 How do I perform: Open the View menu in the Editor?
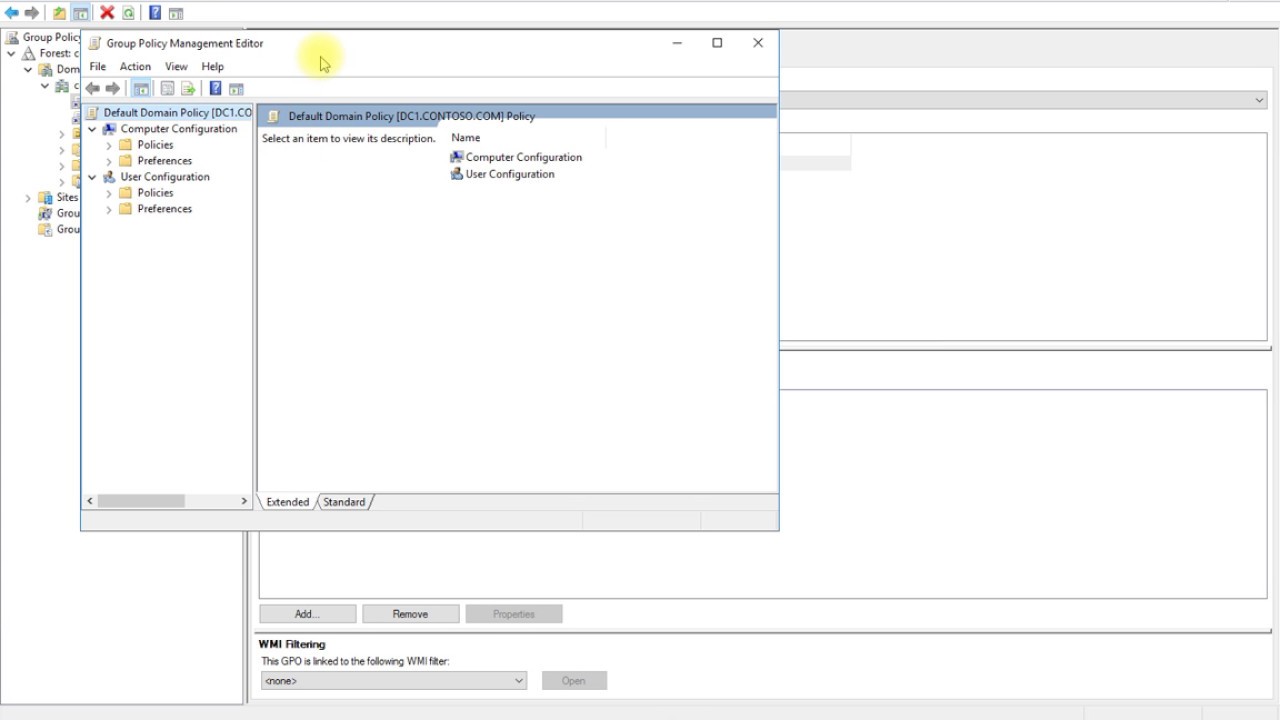click(176, 67)
